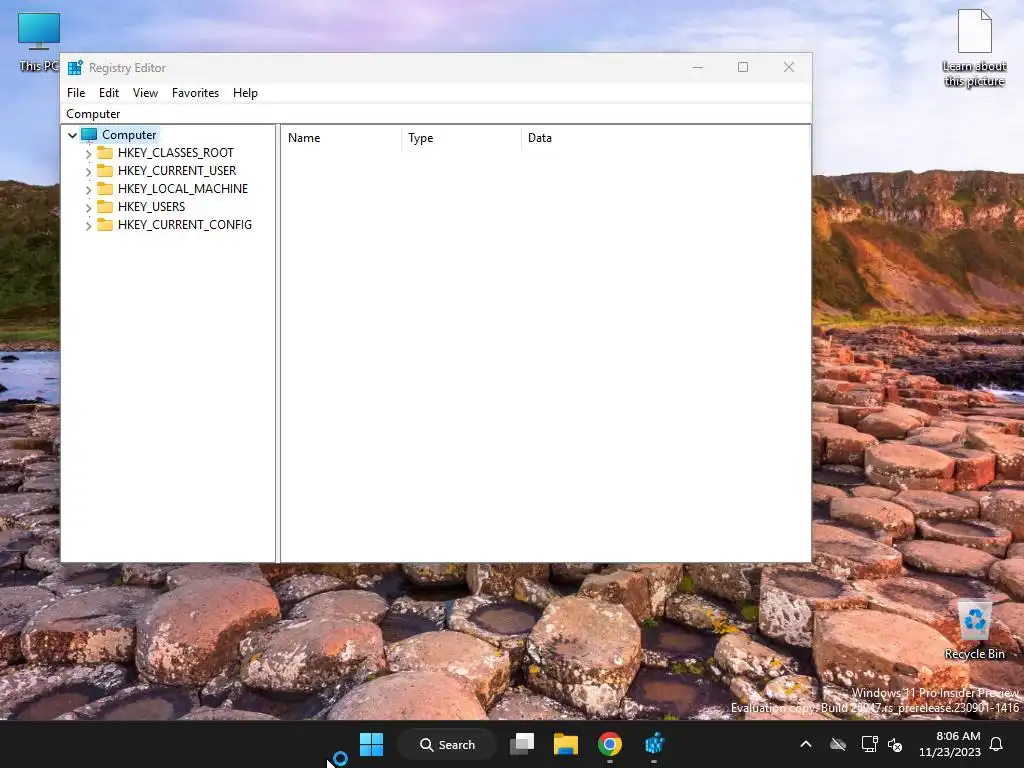Expand HKEY_USERS chevron
Viewport: 1024px width, 768px height.
[88, 207]
